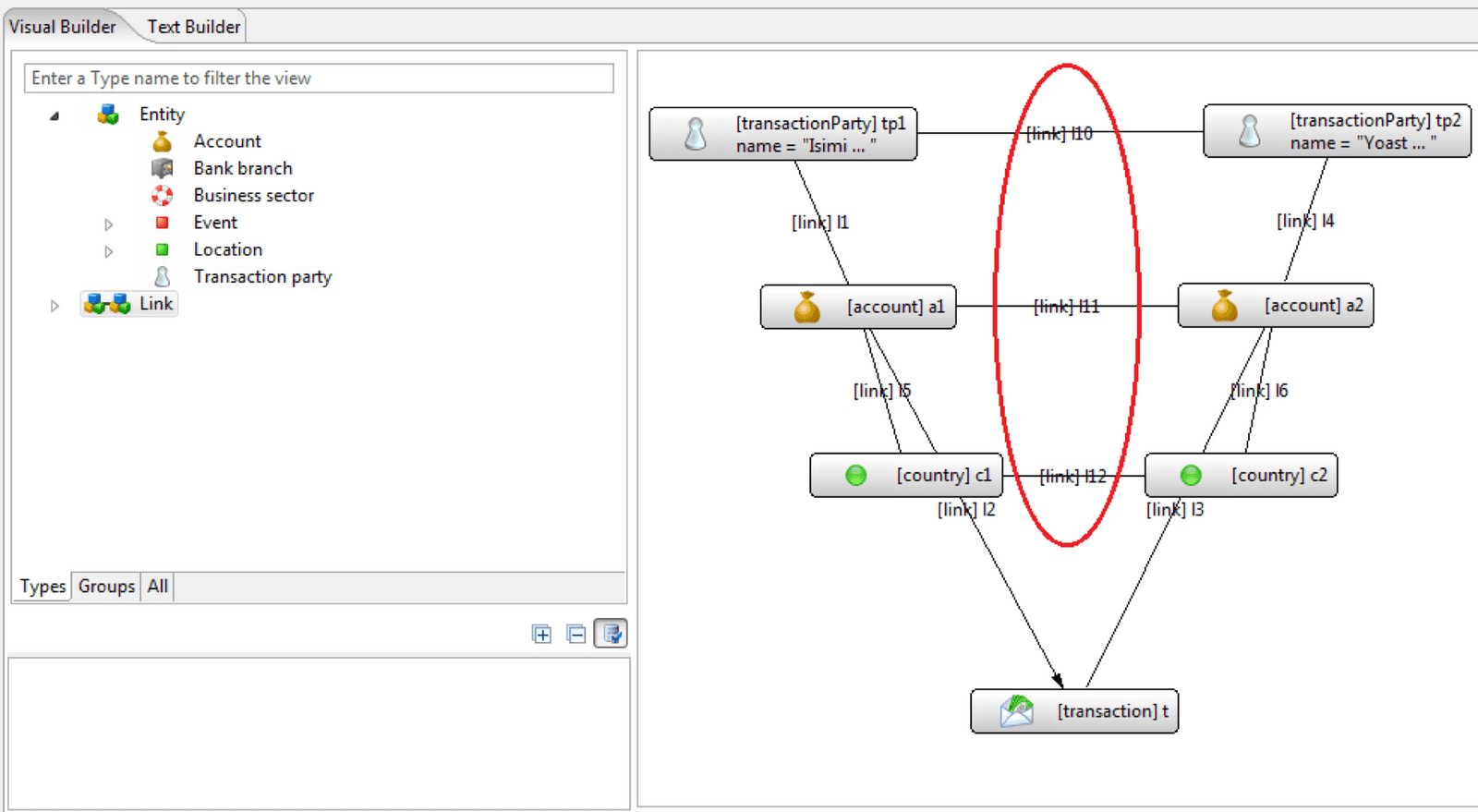
Task: Click the Transaction party person icon in tree
Action: pyautogui.click(x=163, y=276)
